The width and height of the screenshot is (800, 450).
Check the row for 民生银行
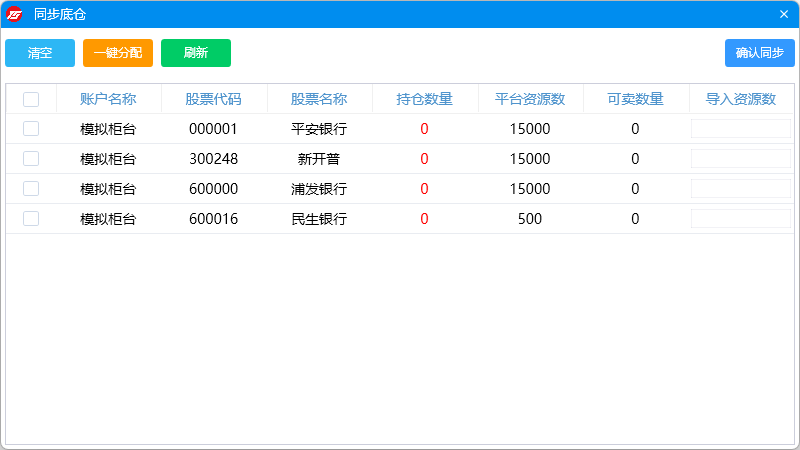coord(31,219)
